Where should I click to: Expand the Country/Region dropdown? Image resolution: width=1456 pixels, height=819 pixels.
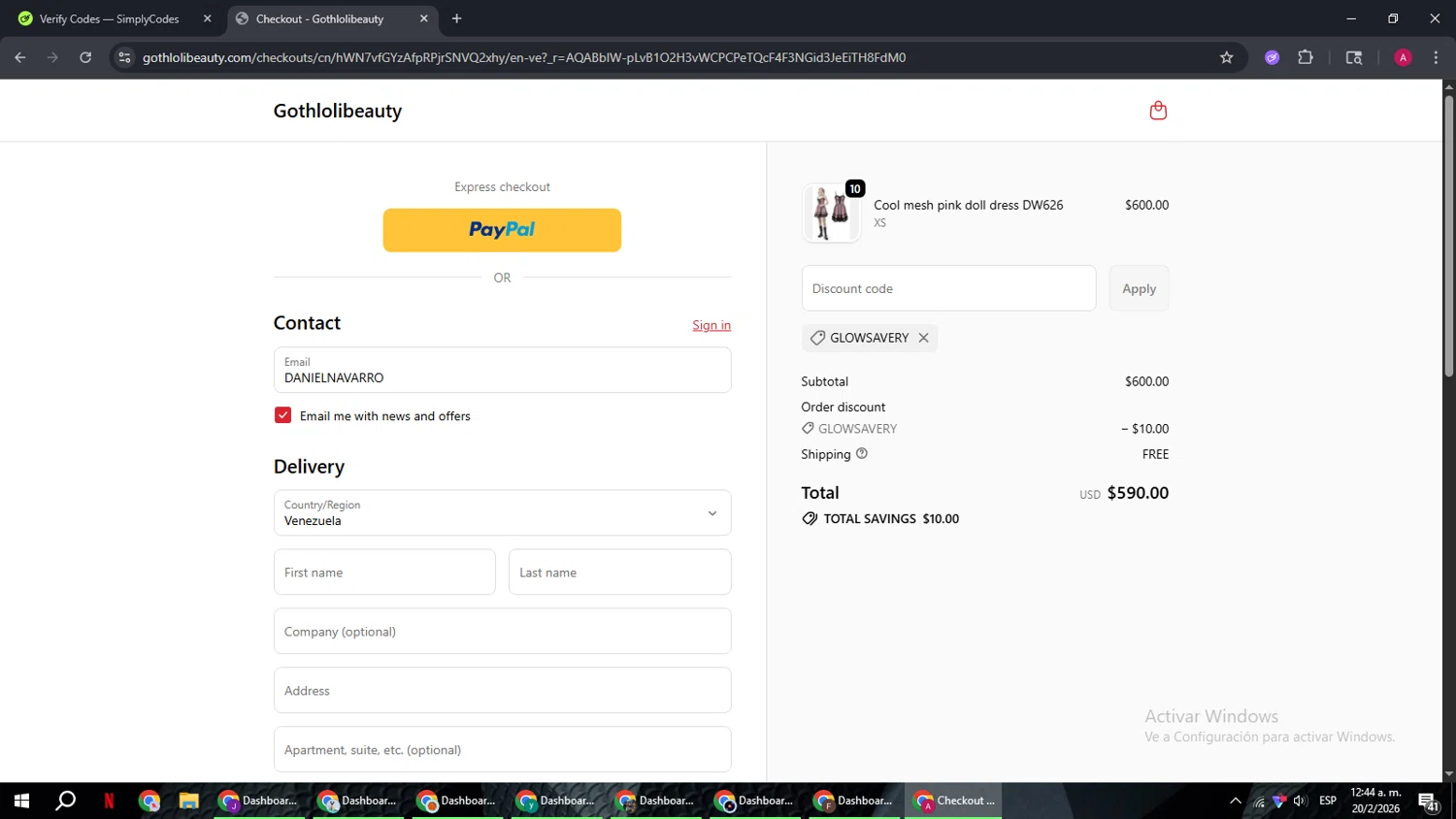tap(502, 512)
